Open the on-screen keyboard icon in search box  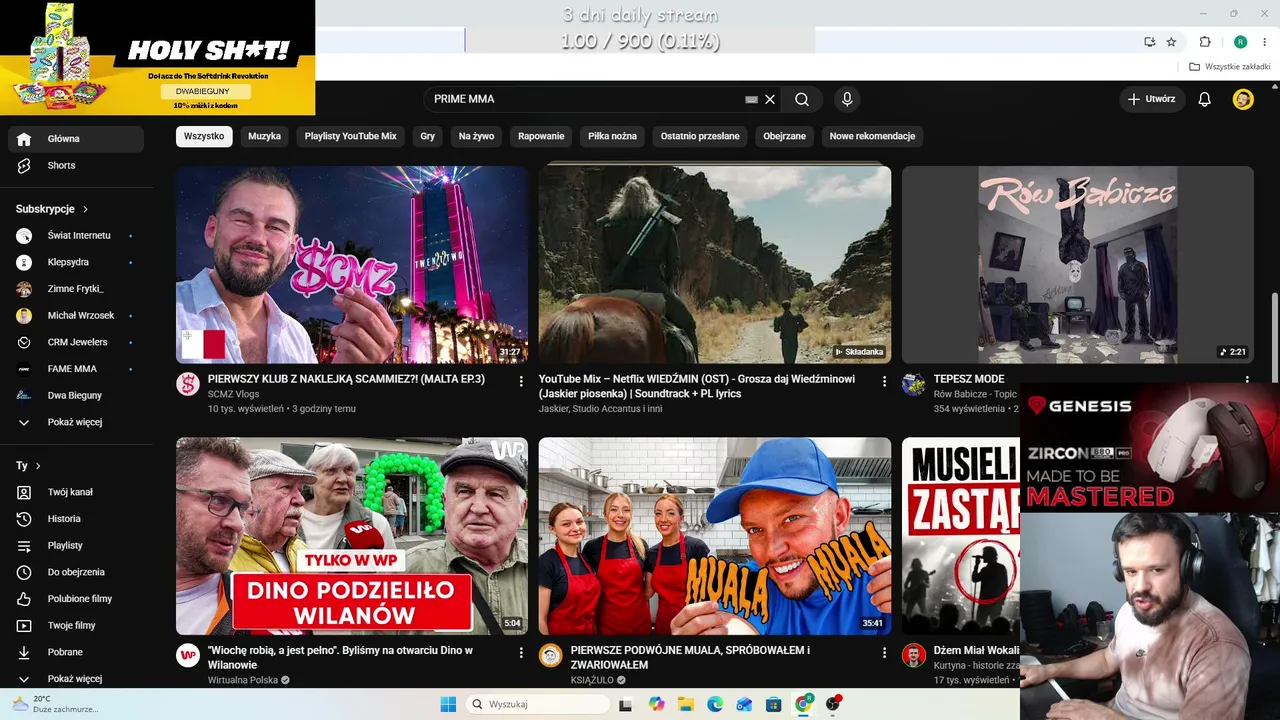click(x=752, y=99)
